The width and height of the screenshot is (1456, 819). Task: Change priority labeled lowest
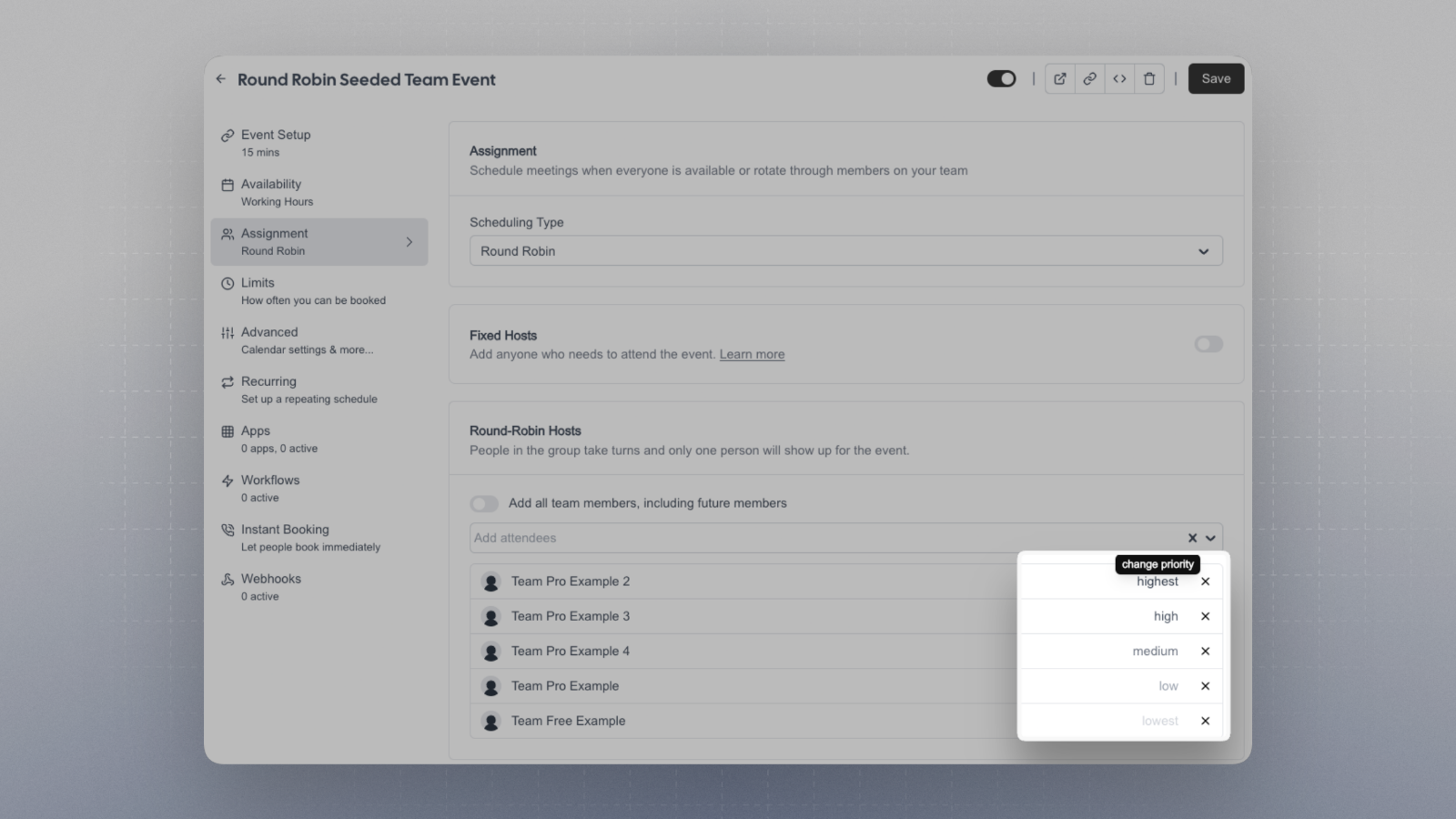(1159, 721)
